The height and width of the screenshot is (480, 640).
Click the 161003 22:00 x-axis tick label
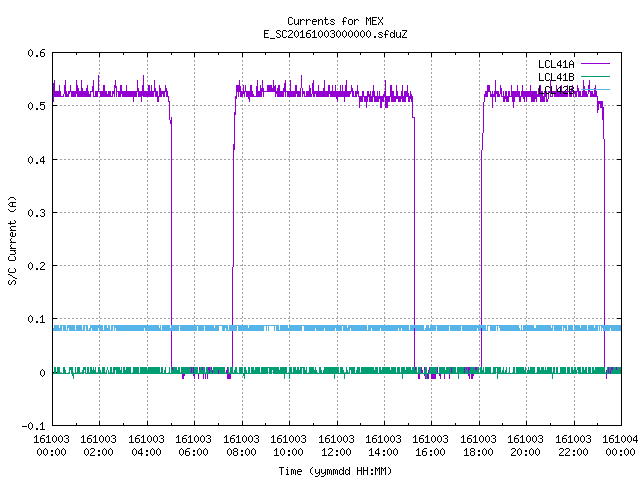tap(573, 446)
